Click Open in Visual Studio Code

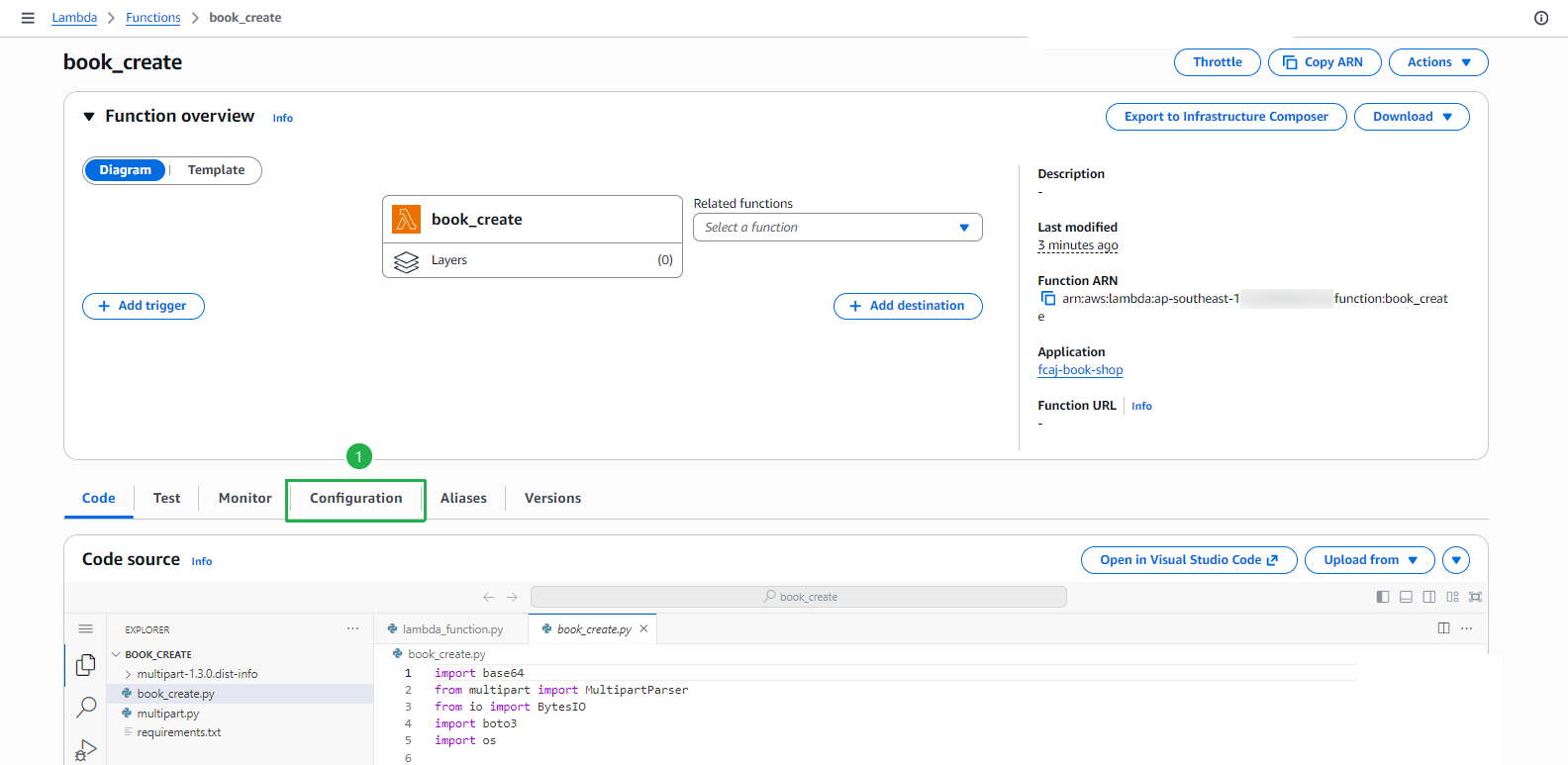pos(1189,560)
